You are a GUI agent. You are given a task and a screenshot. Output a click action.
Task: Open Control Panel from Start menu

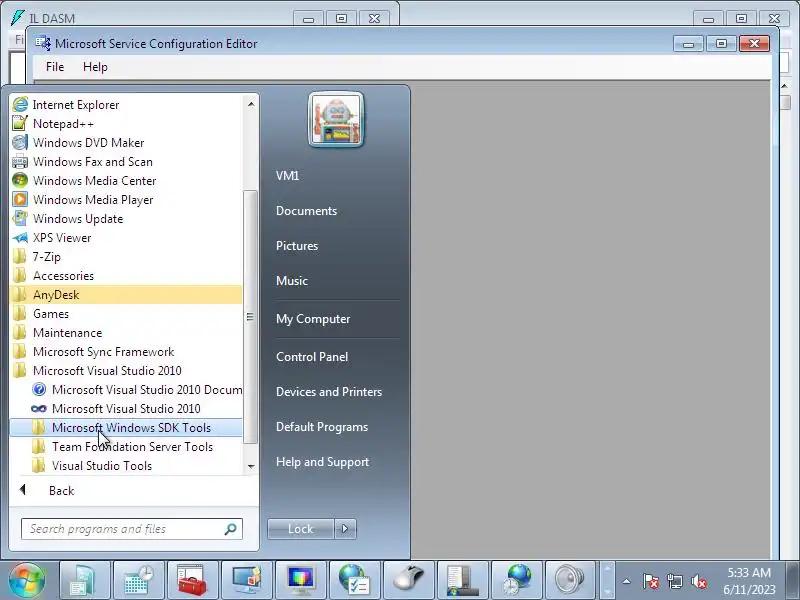pos(312,357)
